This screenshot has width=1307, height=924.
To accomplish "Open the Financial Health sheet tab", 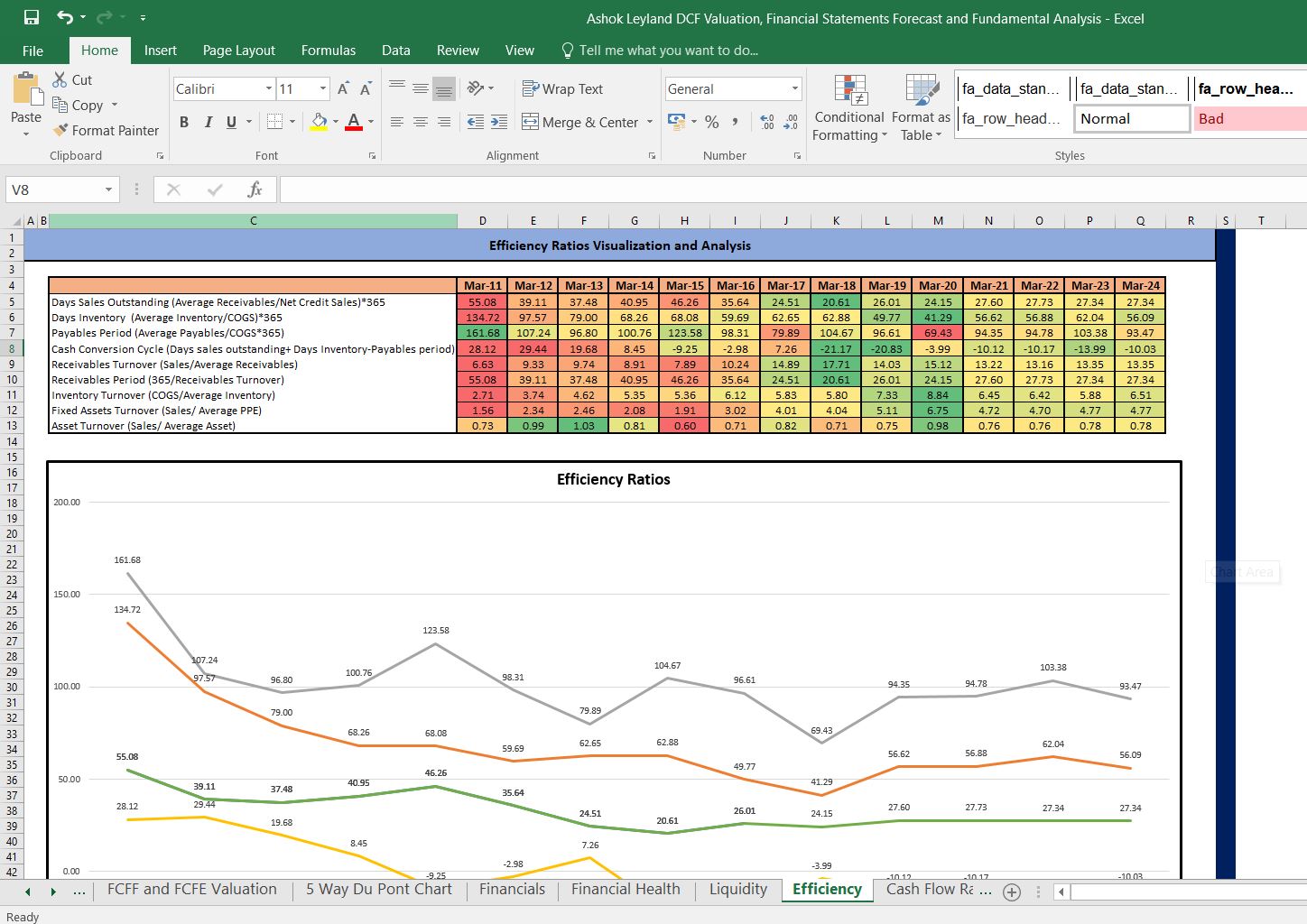I will click(626, 890).
